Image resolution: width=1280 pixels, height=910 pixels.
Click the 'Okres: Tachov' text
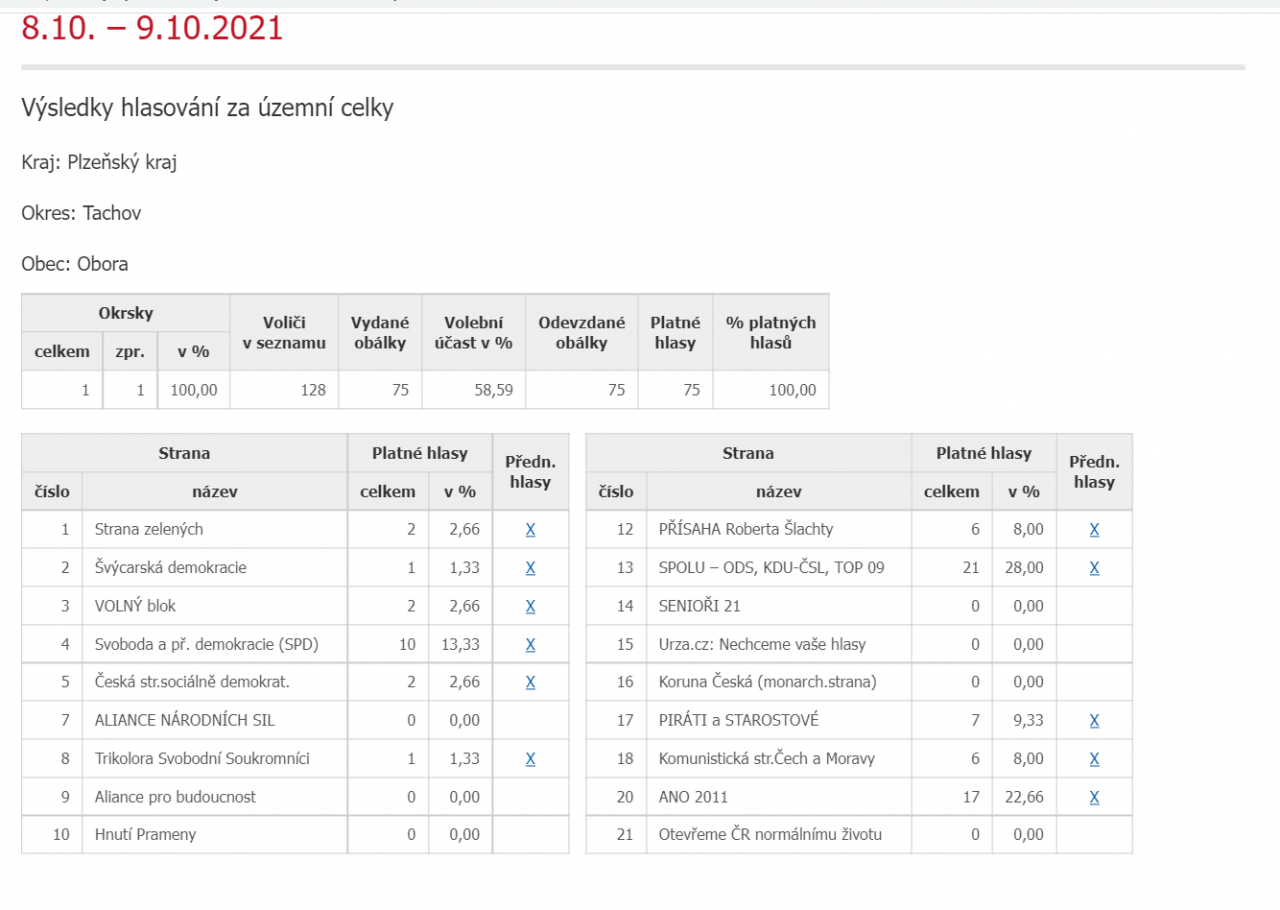(81, 213)
